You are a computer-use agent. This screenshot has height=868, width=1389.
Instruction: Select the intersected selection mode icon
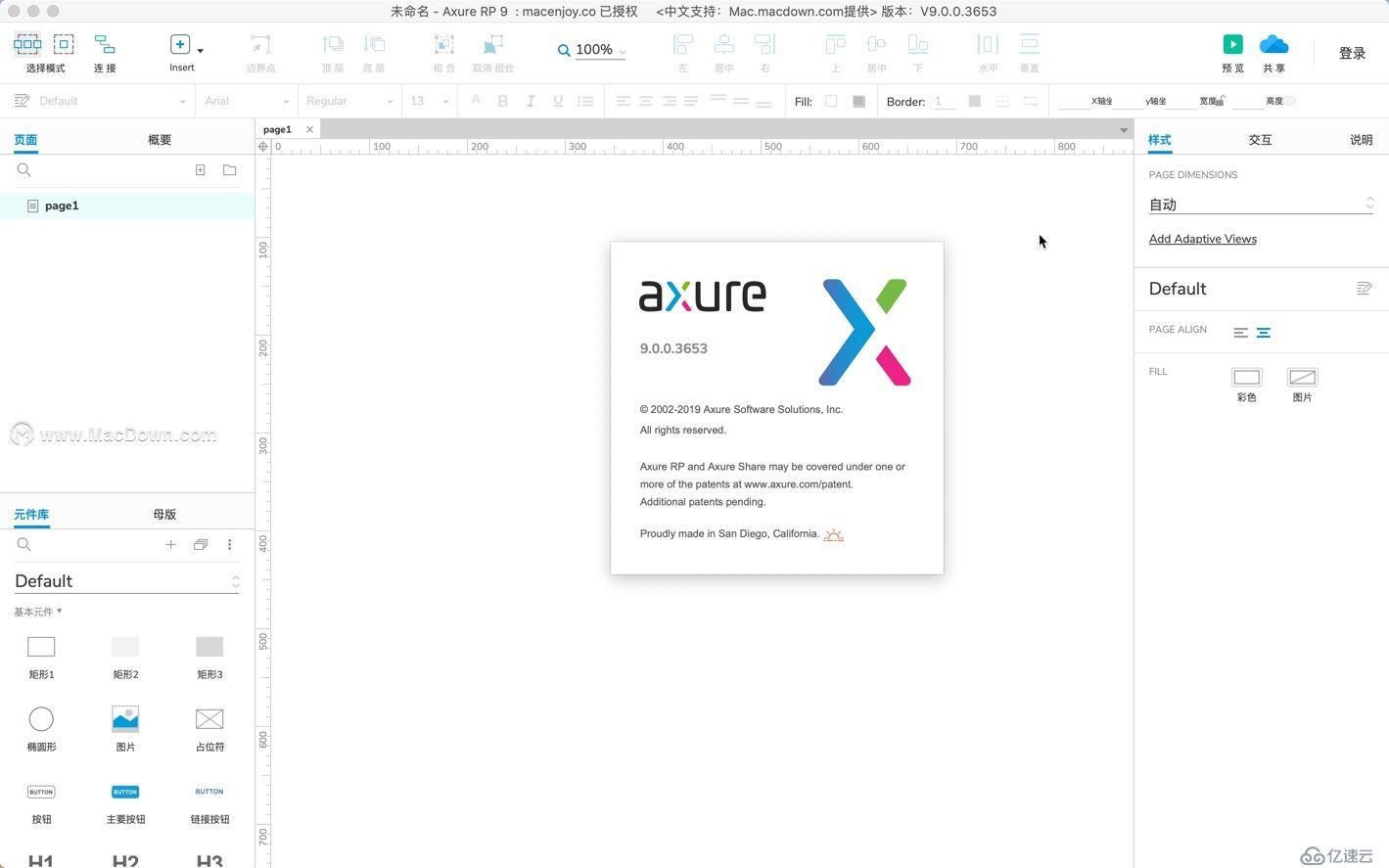pyautogui.click(x=27, y=44)
